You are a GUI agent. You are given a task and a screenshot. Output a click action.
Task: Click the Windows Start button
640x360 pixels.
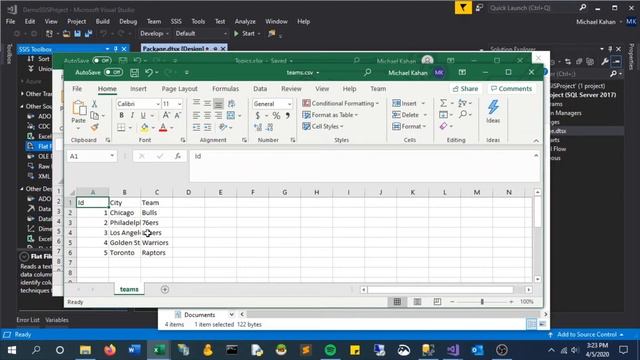tap(11, 350)
